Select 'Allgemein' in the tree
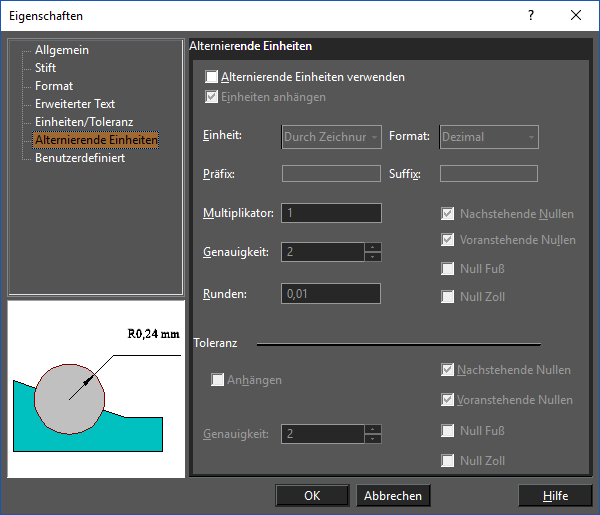The image size is (600, 515). pyautogui.click(x=62, y=50)
